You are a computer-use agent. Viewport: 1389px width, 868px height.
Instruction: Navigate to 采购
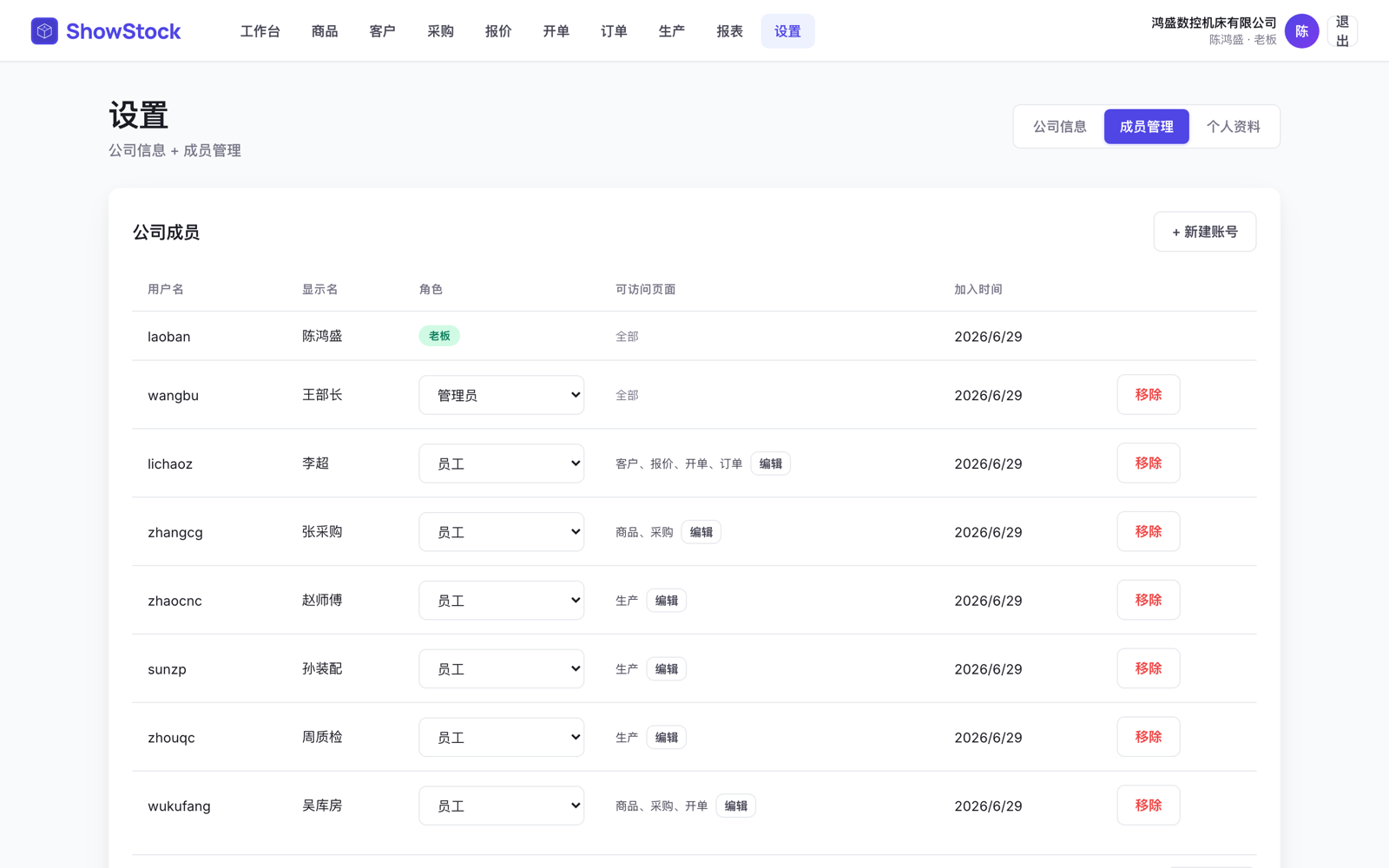click(x=440, y=31)
